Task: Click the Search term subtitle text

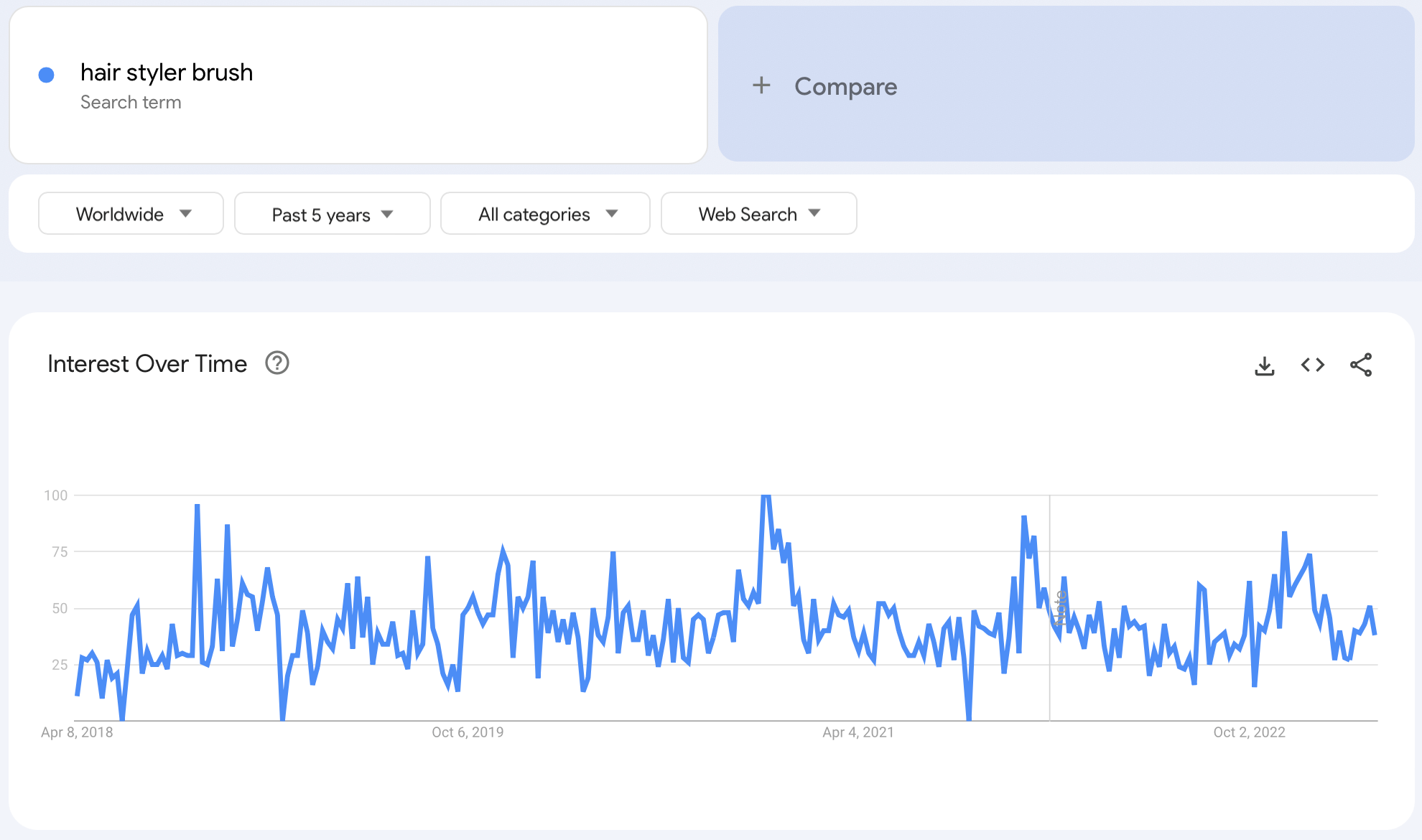Action: (131, 103)
